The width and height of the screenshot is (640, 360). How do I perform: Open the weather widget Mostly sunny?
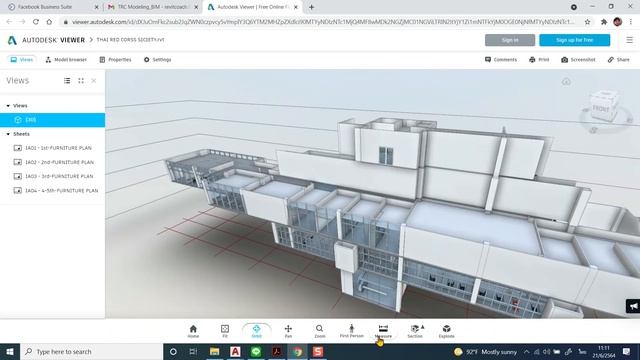coord(485,351)
